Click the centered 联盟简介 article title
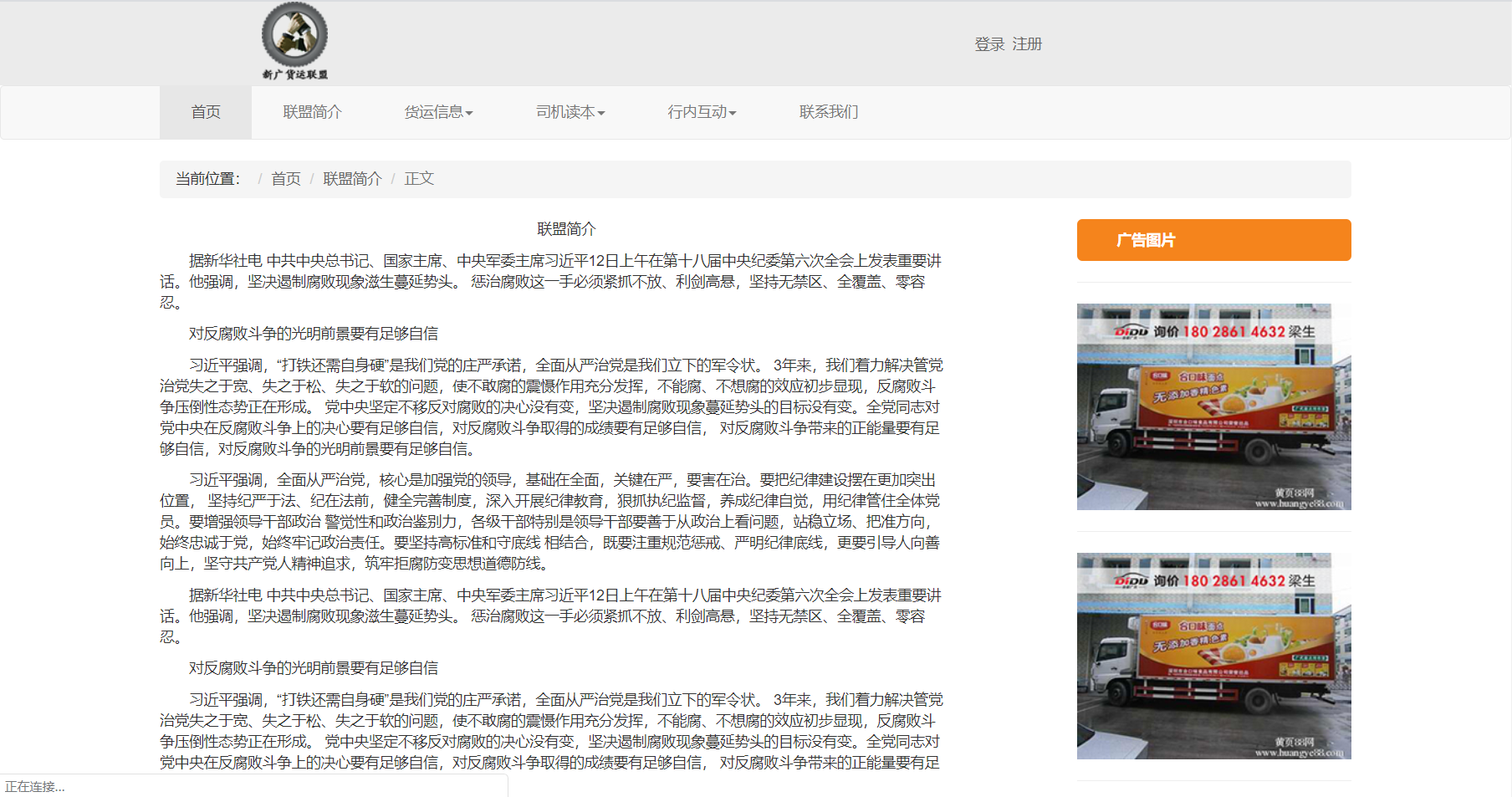The image size is (1512, 797). pyautogui.click(x=566, y=229)
